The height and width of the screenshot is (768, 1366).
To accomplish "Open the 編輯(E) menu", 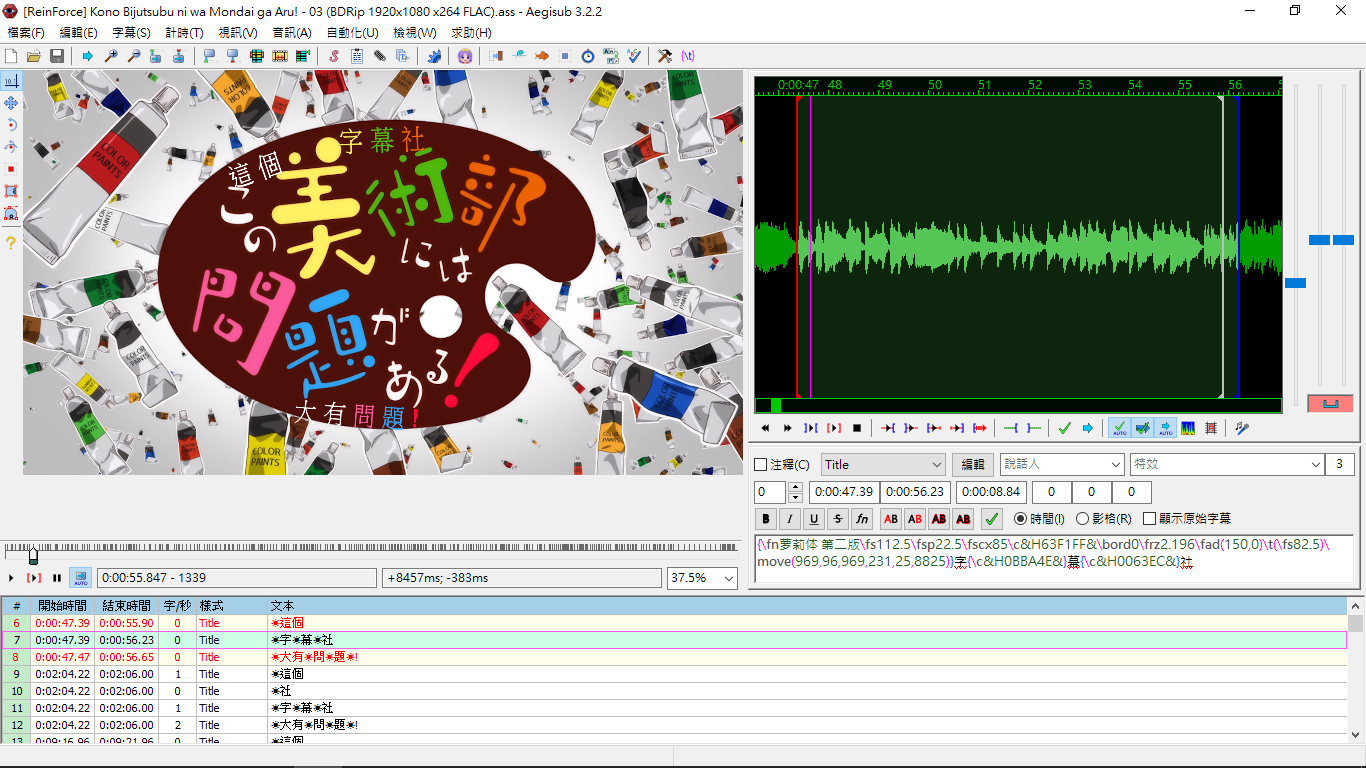I will (x=79, y=33).
